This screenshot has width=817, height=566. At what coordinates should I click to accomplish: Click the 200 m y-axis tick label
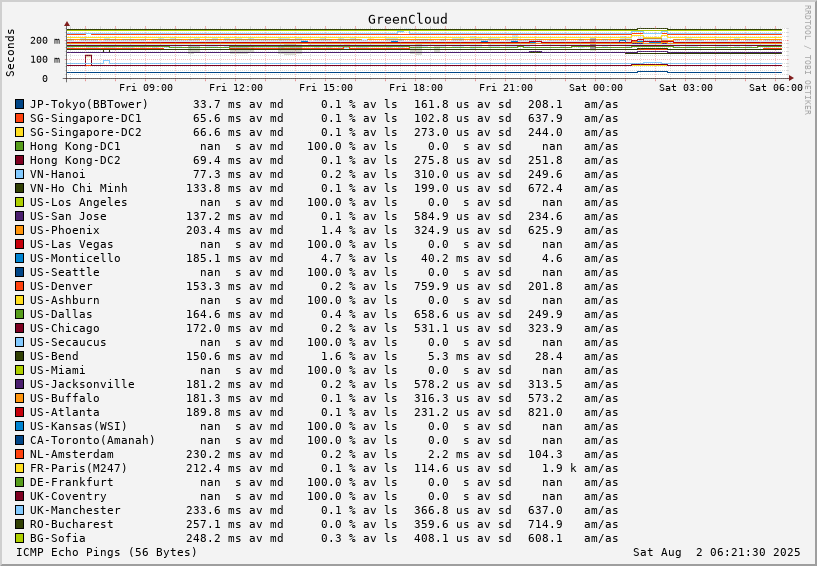coord(45,41)
